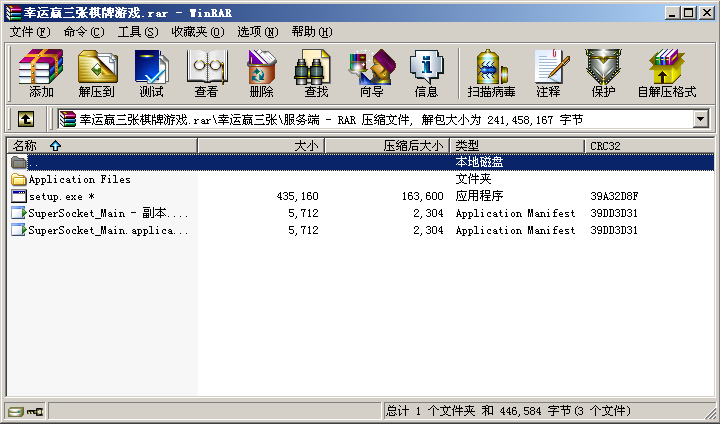Image resolution: width=720 pixels, height=424 pixels.
Task: Go up one folder level button
Action: pos(26,119)
